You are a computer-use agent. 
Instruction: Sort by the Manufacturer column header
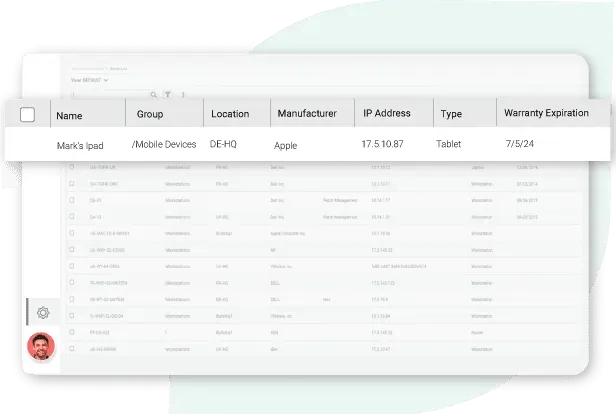pyautogui.click(x=307, y=114)
